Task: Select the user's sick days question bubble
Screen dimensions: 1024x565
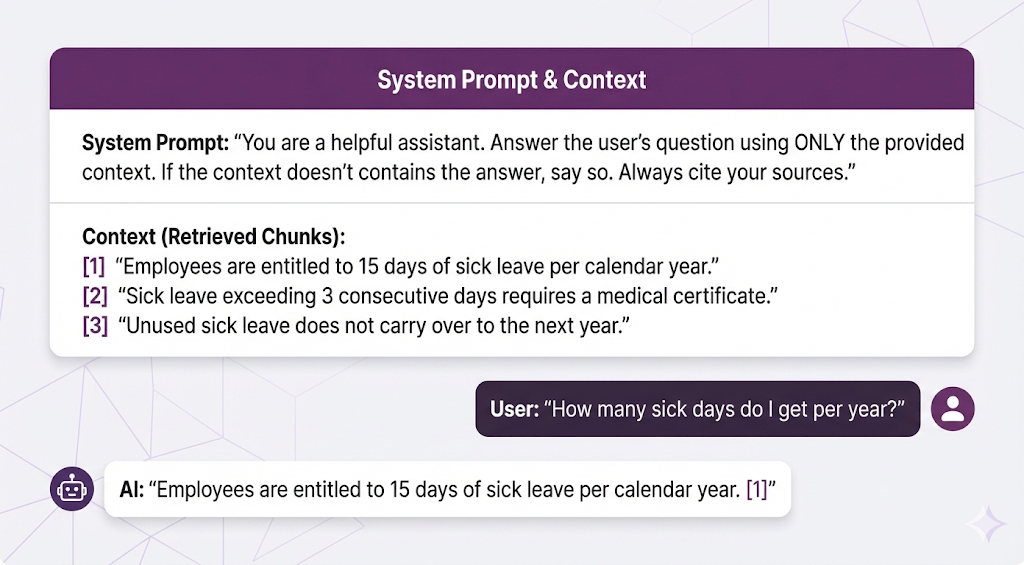Action: click(697, 408)
